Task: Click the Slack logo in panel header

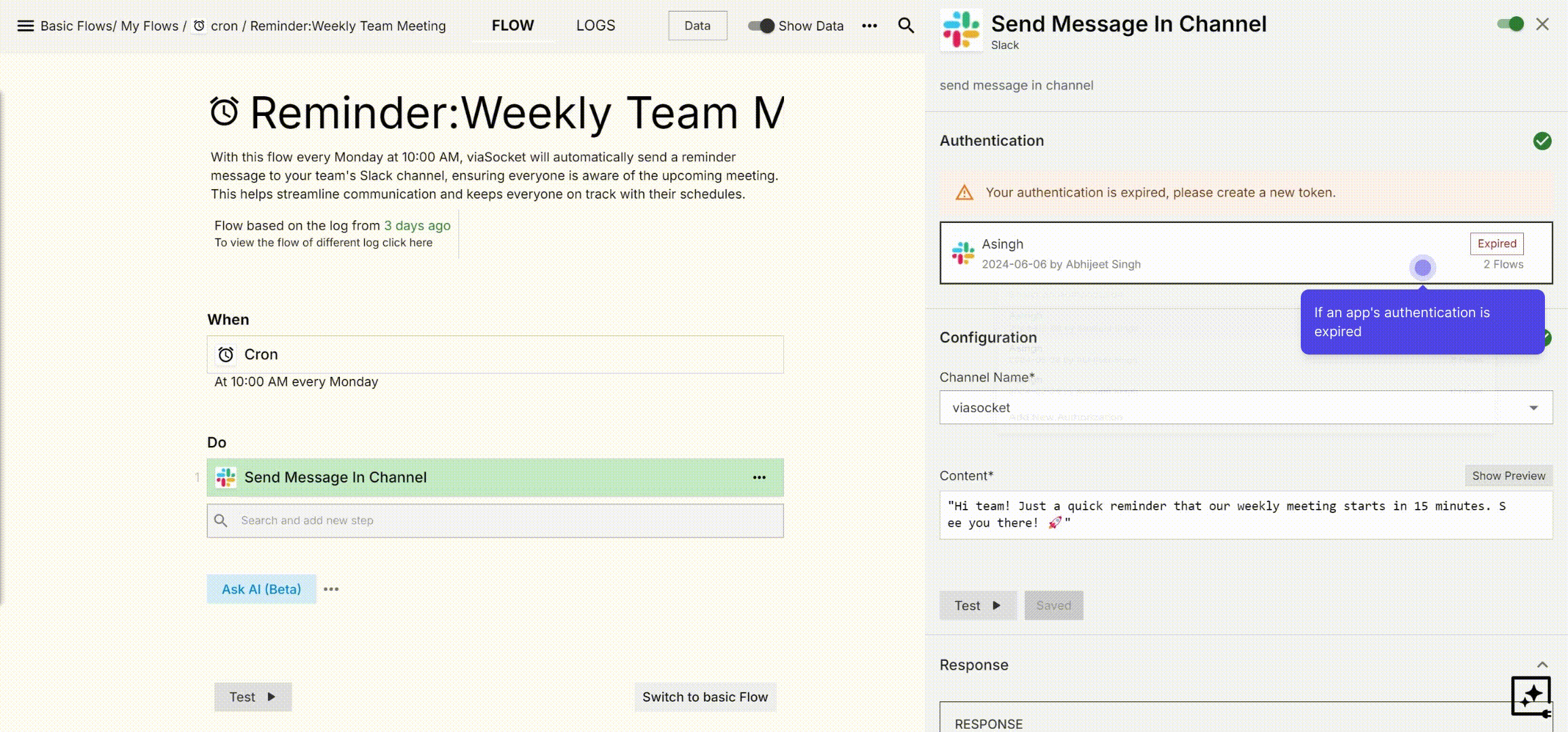Action: point(961,30)
